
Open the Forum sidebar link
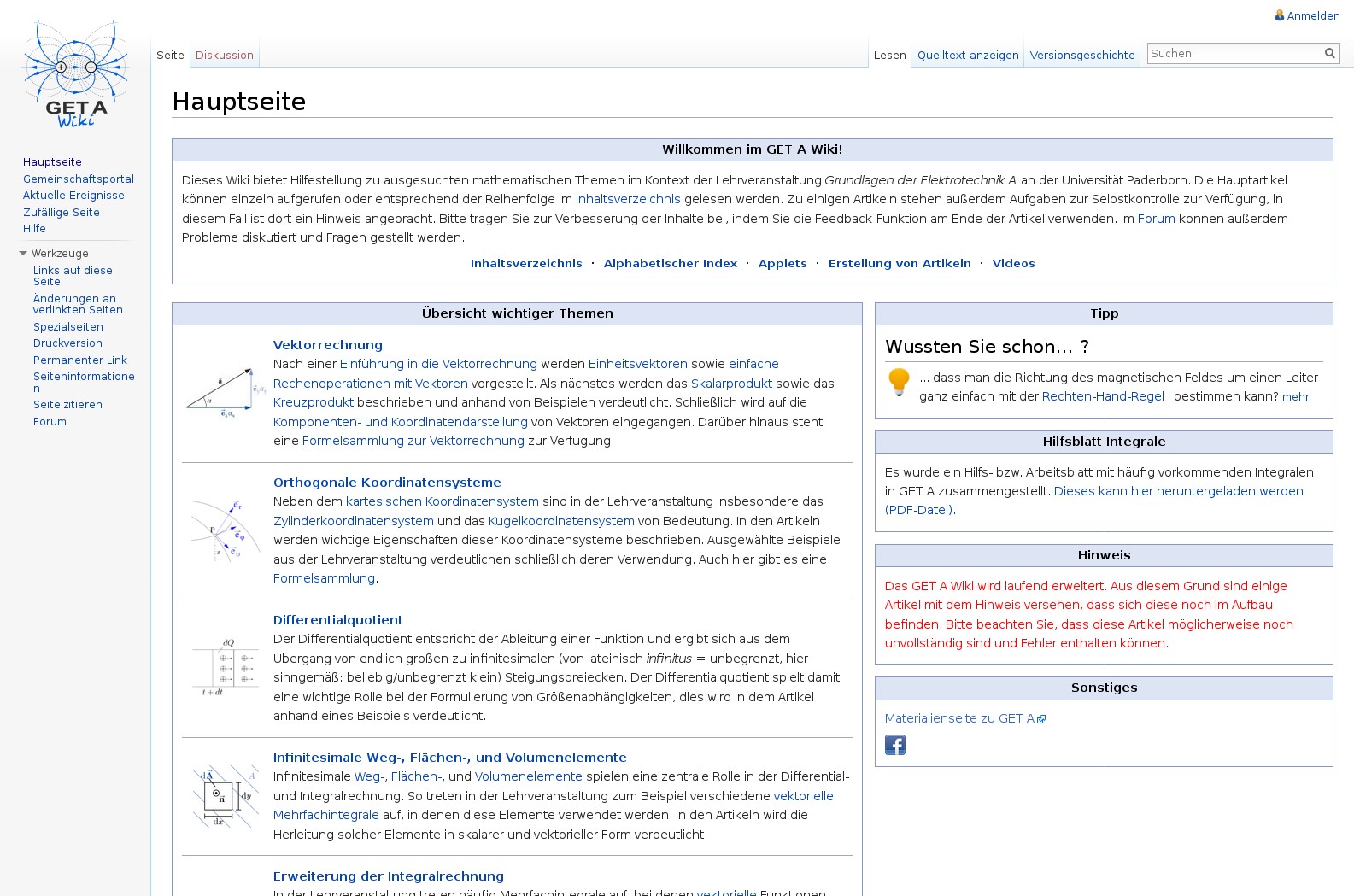(50, 422)
